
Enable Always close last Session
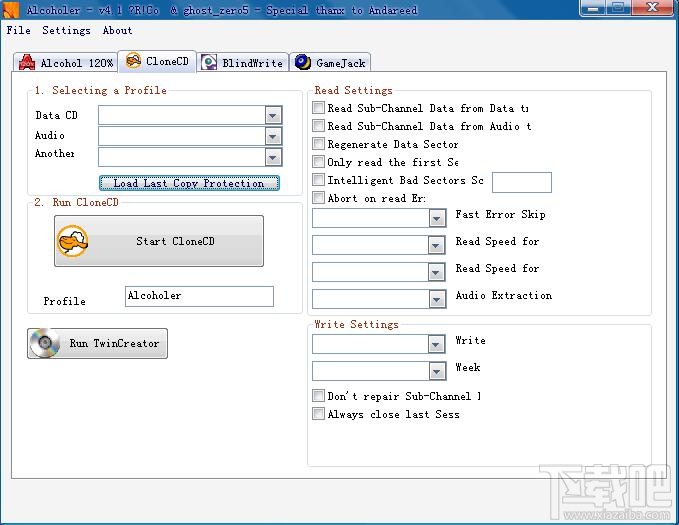click(x=318, y=414)
